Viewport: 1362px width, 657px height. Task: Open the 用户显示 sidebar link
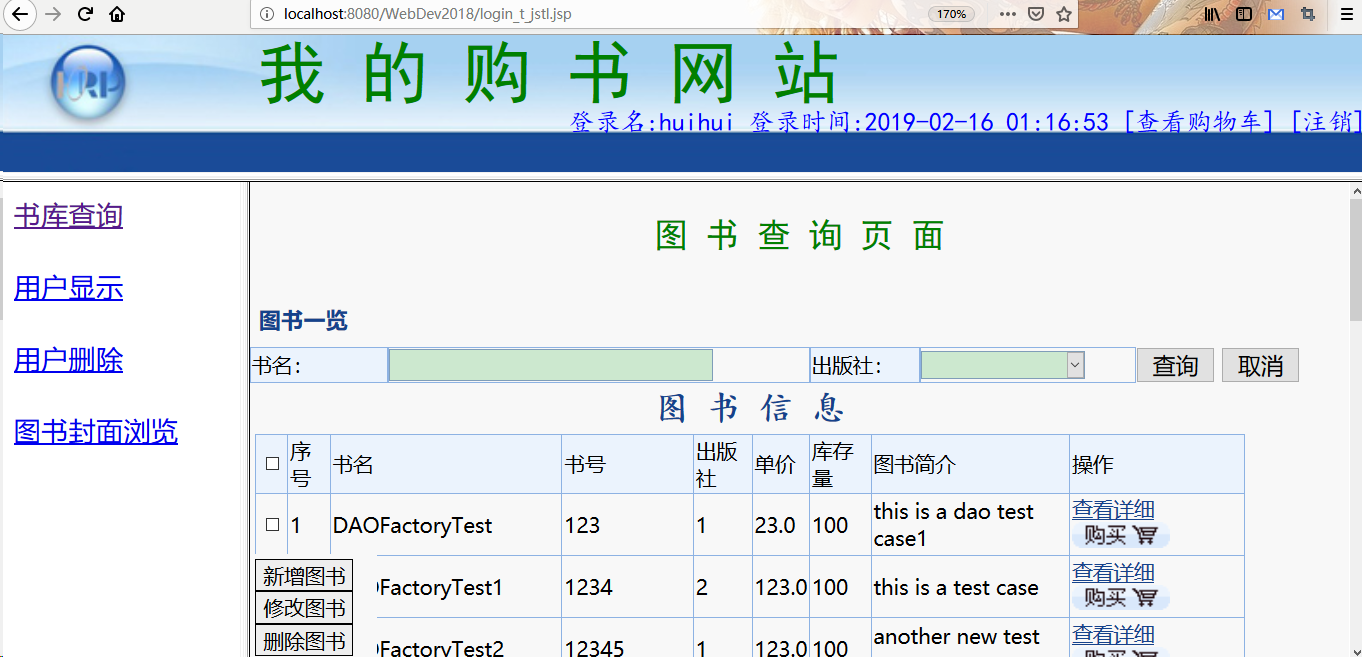pos(68,288)
